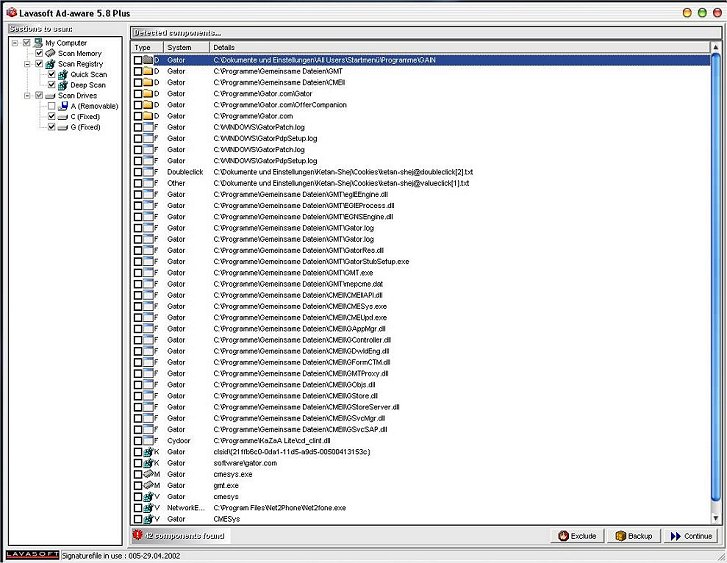The height and width of the screenshot is (563, 727).
Task: Select the C:\WINDOWS\GatorPdpSetup.log first row
Action: [x=421, y=138]
